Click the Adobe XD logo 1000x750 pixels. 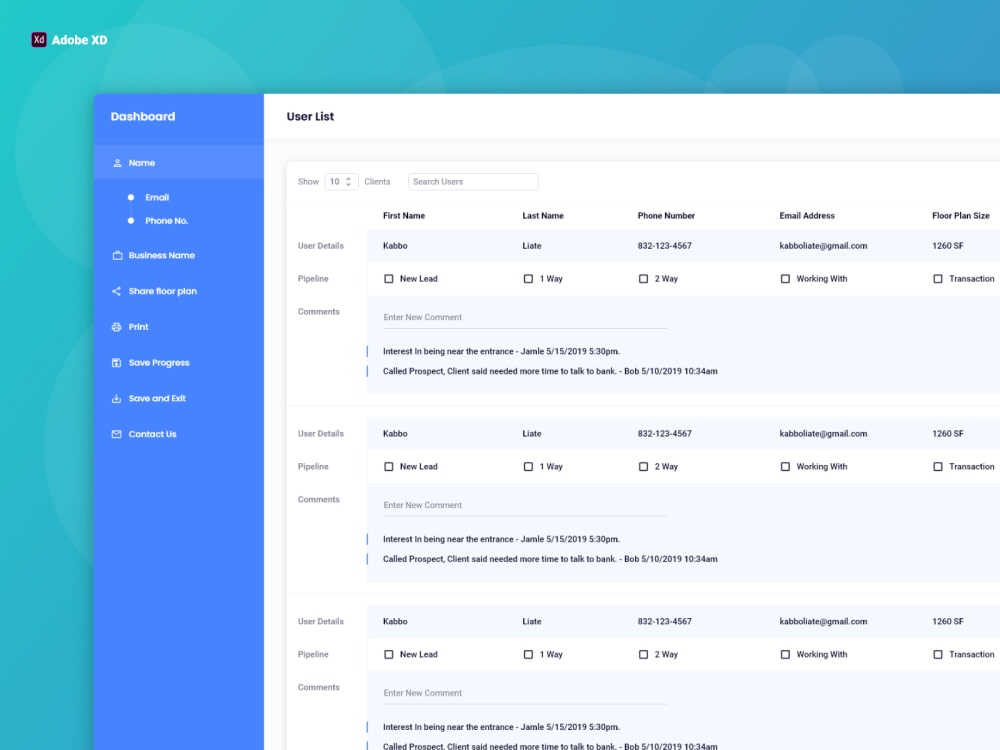(x=38, y=40)
